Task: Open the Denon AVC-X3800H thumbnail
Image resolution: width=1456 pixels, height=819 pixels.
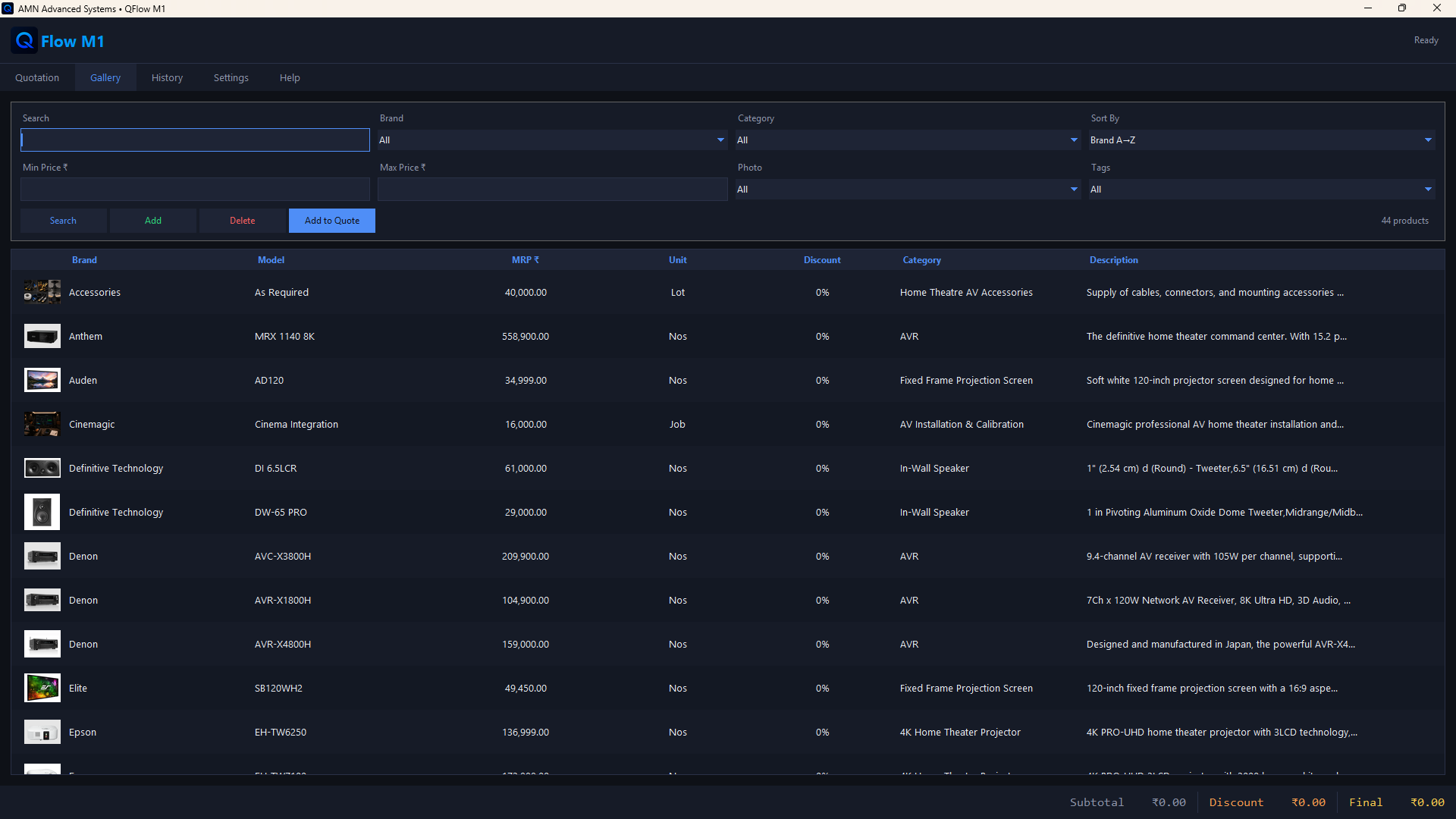Action: coord(42,556)
